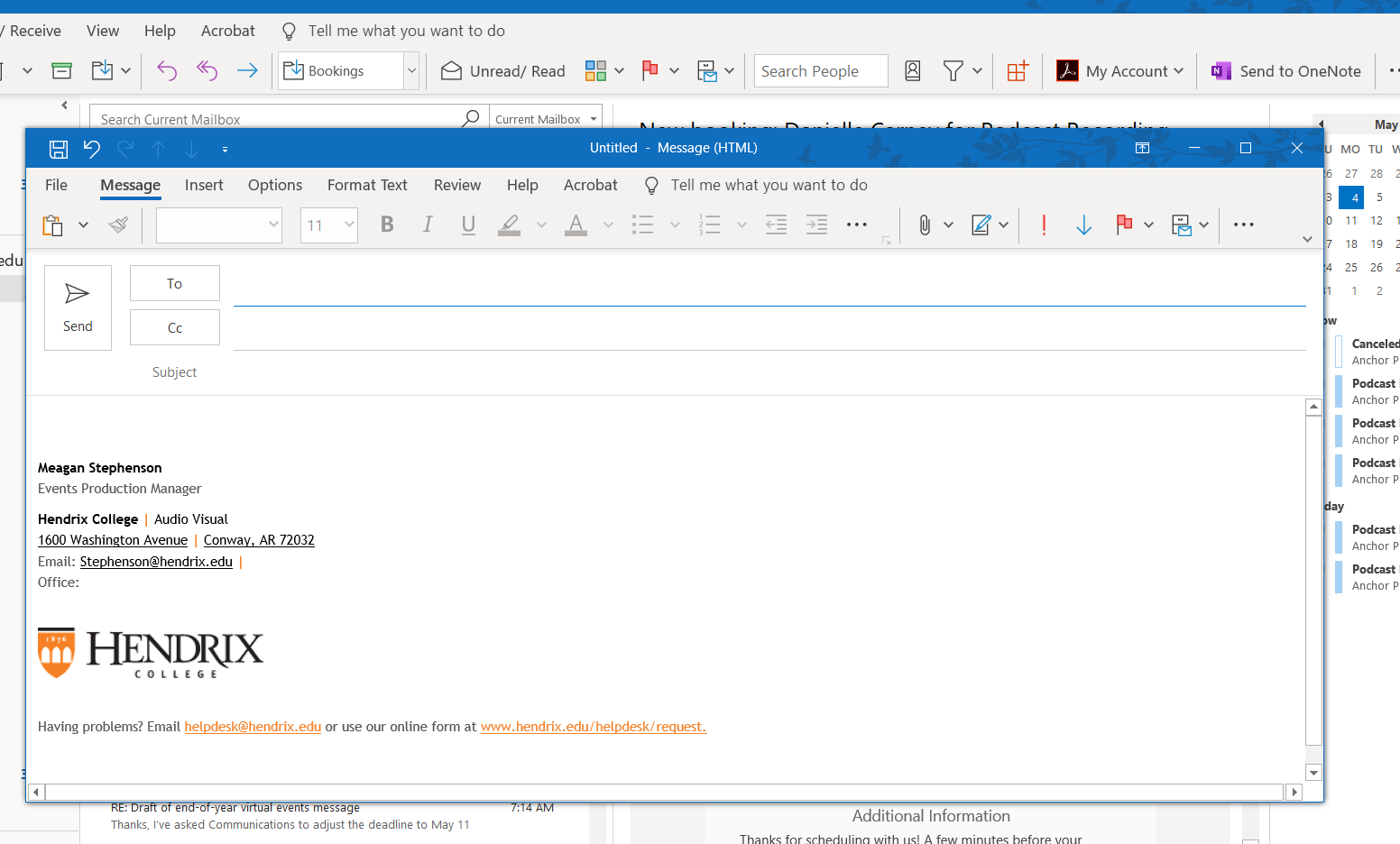
Task: Click the Filter Email funnel icon
Action: [953, 71]
